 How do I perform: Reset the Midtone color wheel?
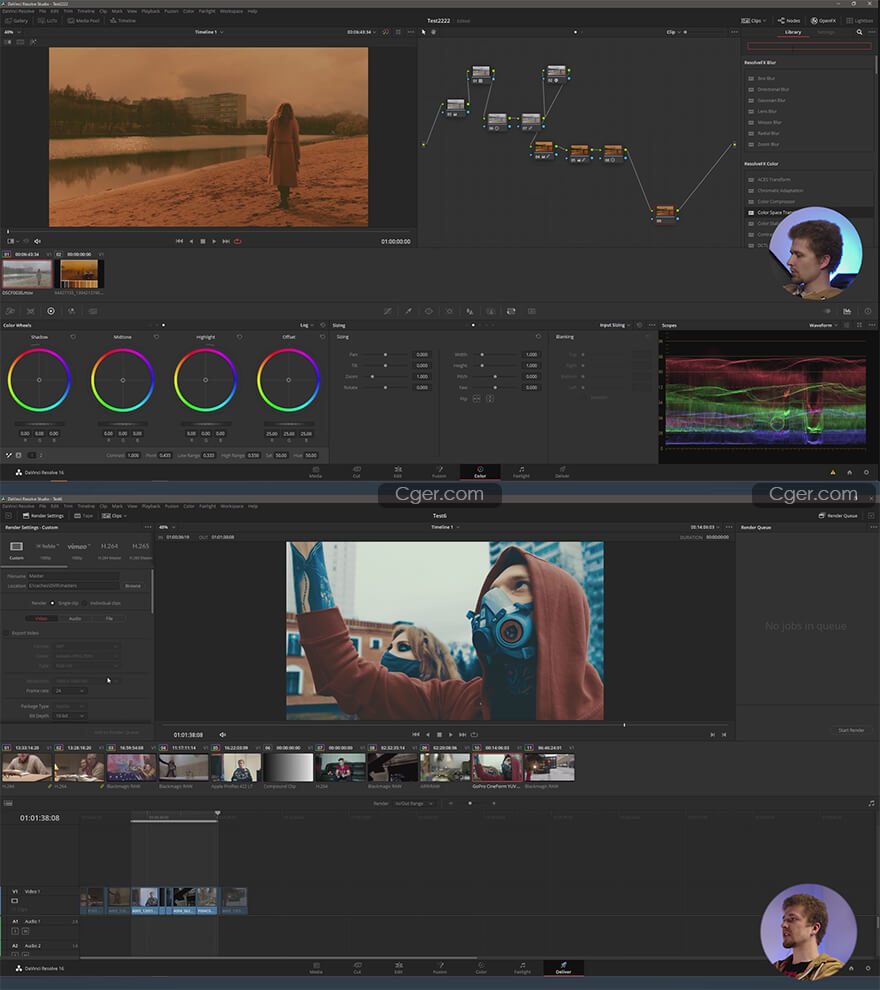pyautogui.click(x=157, y=337)
